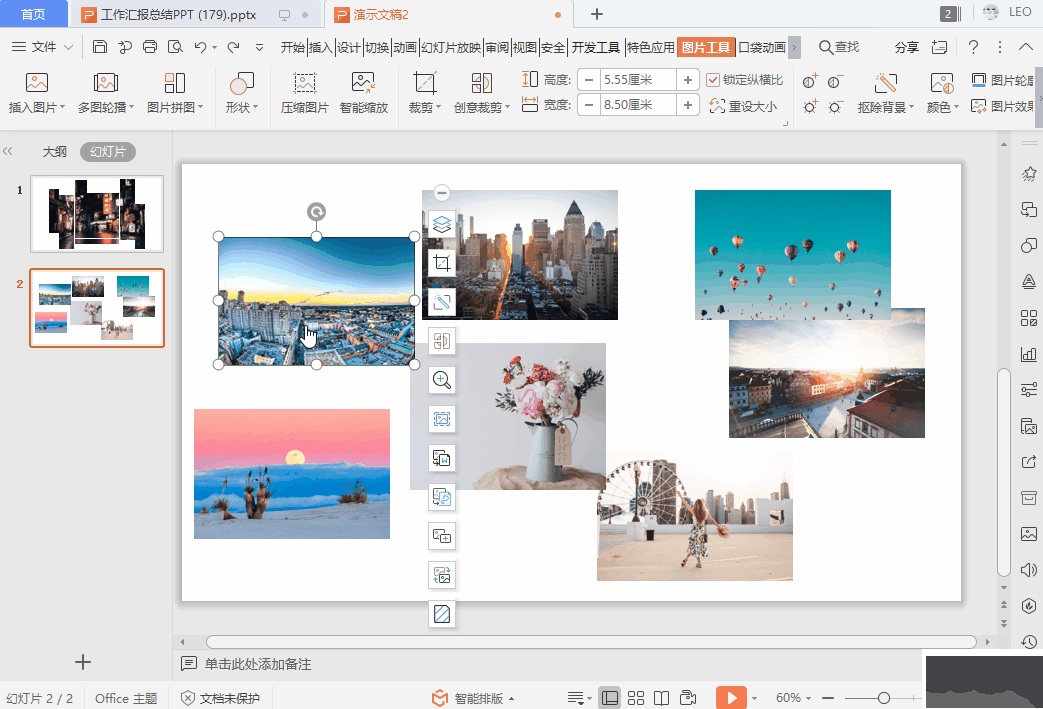The height and width of the screenshot is (709, 1043).
Task: Open the 创意裁剪 dropdown
Action: click(x=481, y=104)
